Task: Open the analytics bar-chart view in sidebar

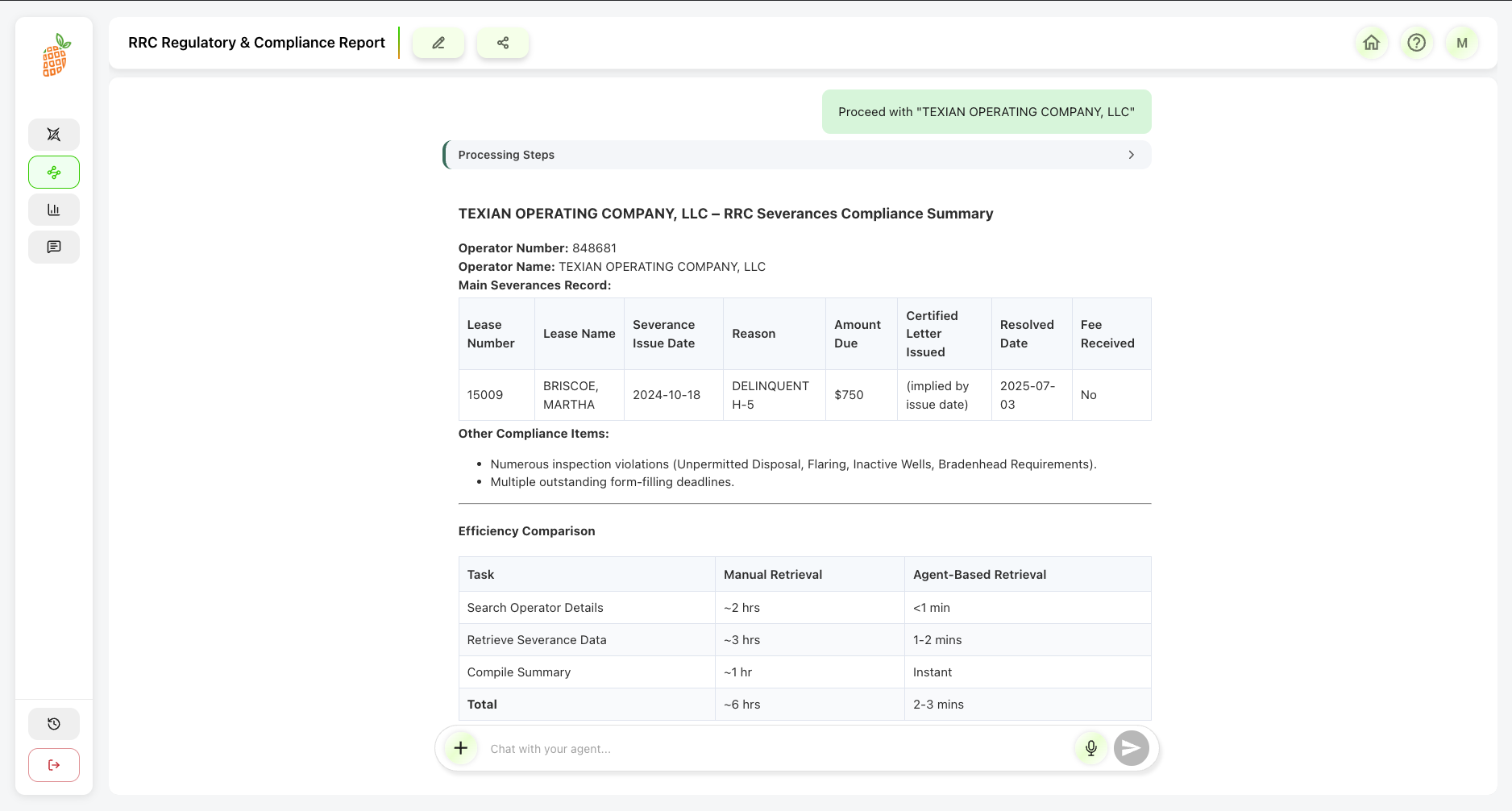Action: pos(53,209)
